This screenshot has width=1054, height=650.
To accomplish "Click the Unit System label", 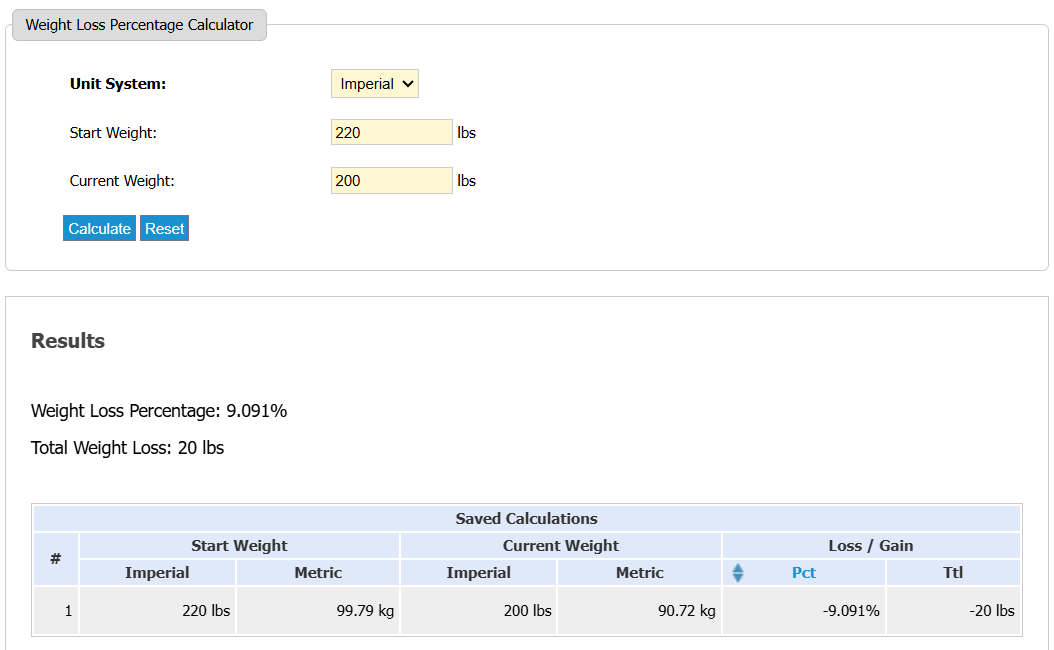I will click(118, 84).
